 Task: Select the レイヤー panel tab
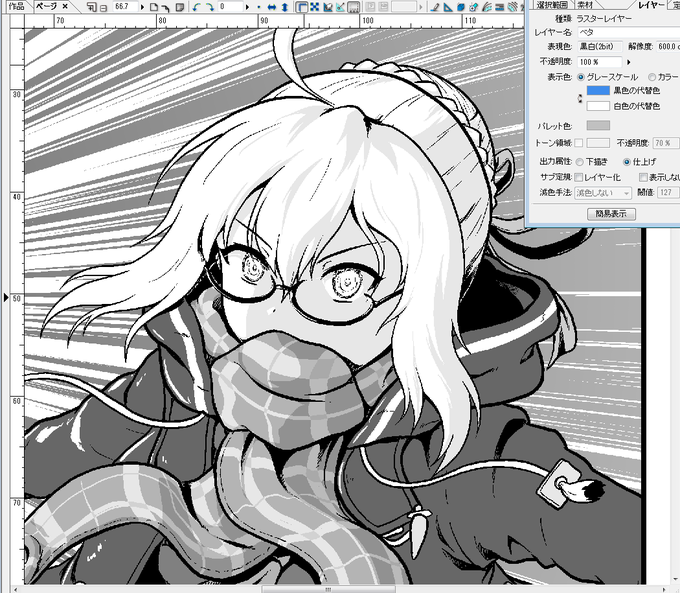coord(651,5)
